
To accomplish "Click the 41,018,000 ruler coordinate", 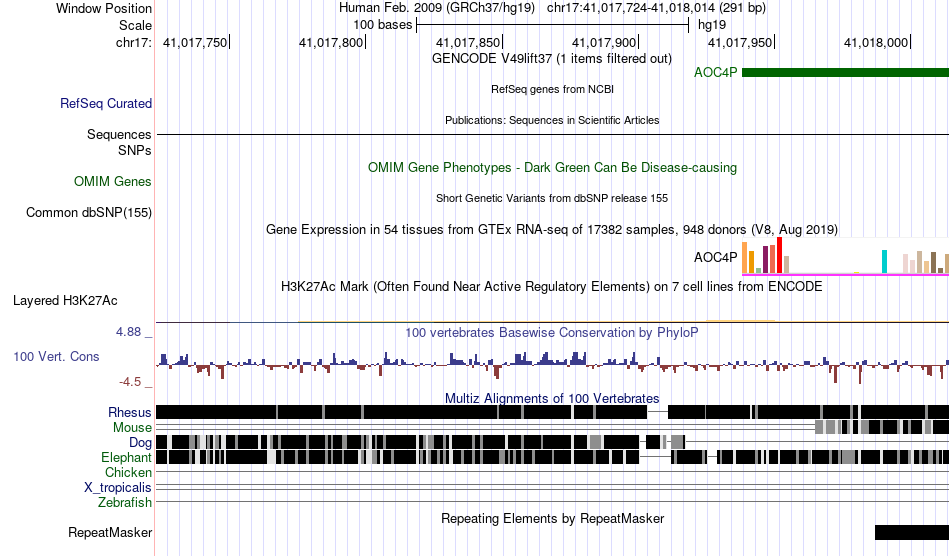I will tap(876, 43).
